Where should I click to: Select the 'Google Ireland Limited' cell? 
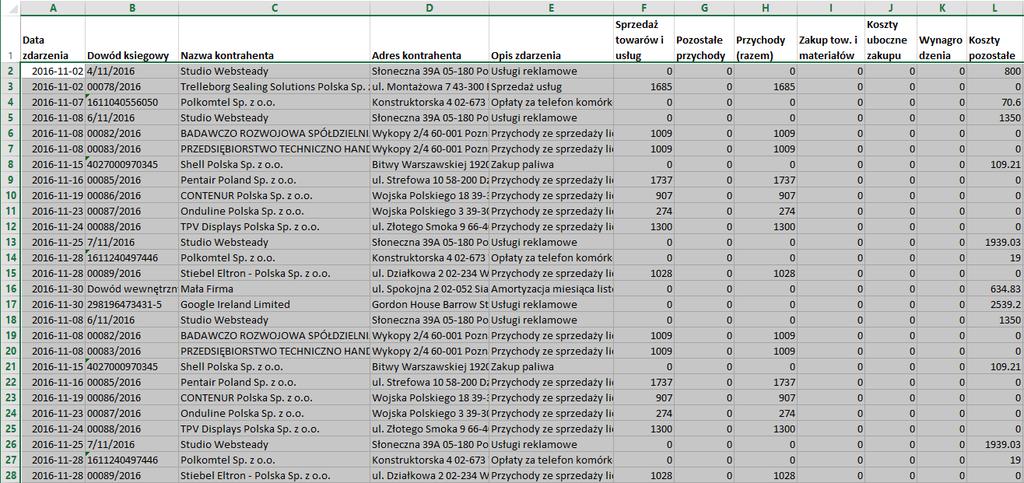coord(274,304)
